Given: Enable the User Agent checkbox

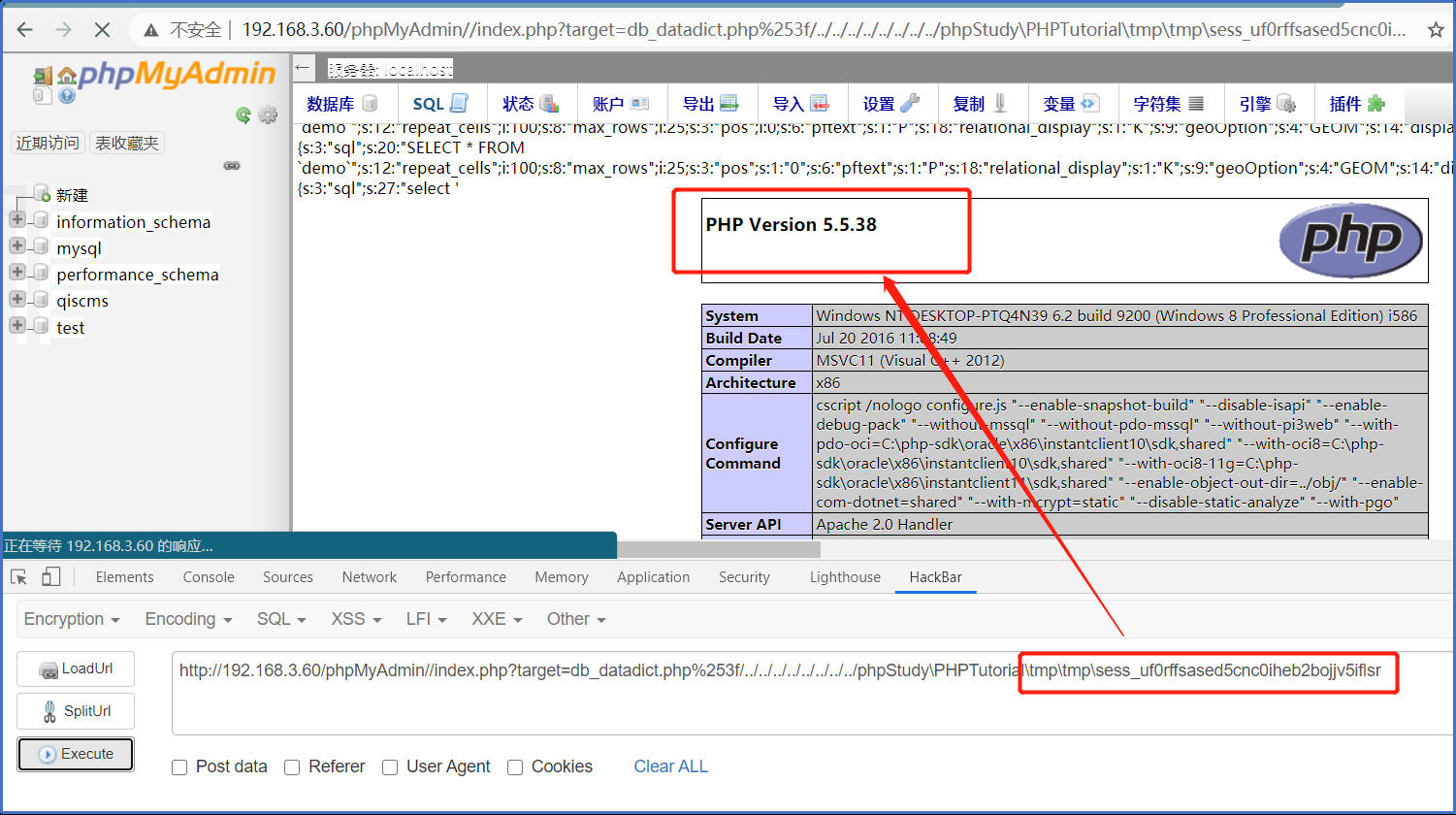Looking at the screenshot, I should [390, 767].
